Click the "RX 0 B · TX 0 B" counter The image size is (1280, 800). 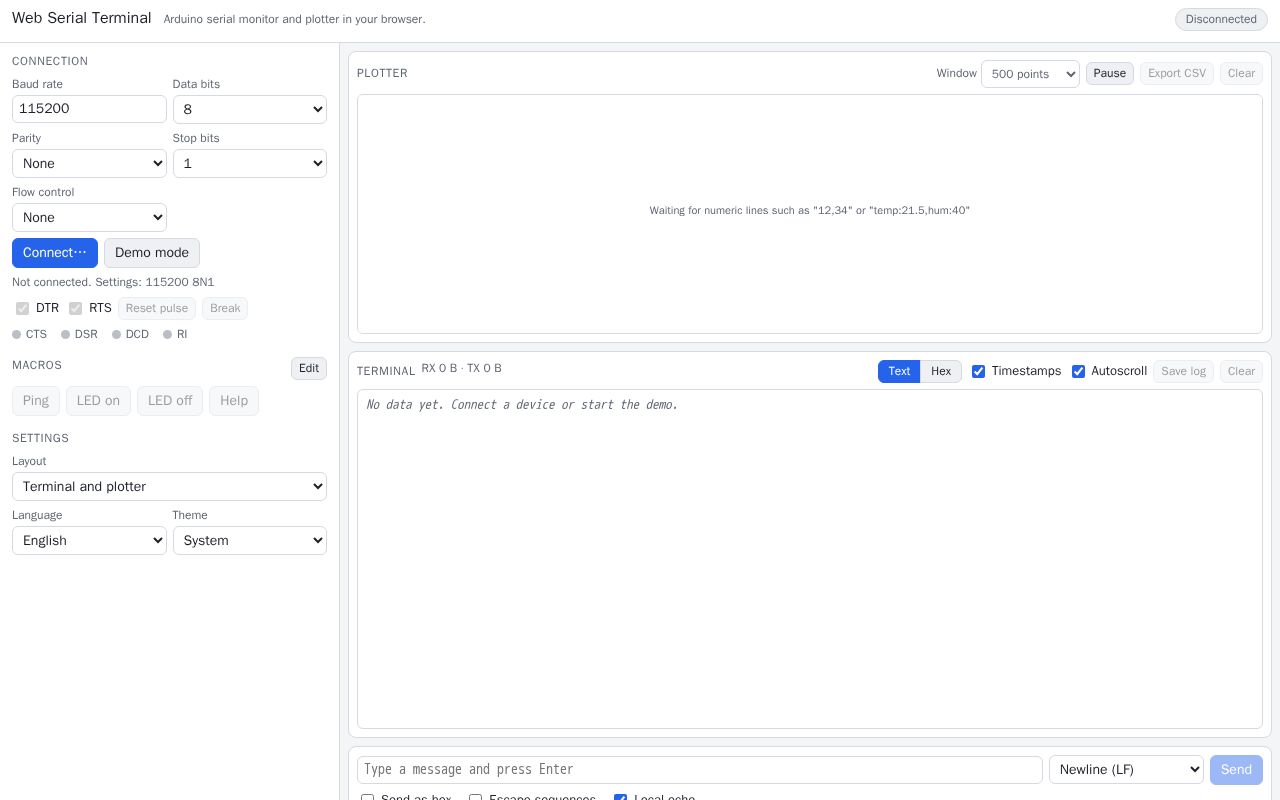462,368
